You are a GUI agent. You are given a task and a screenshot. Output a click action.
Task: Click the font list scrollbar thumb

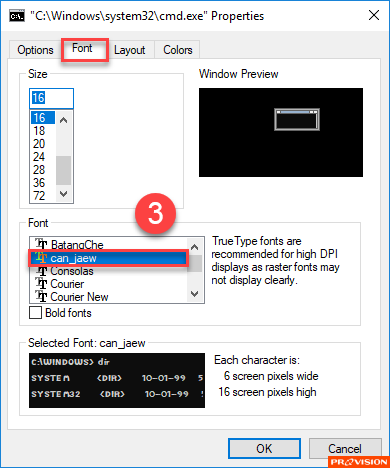[195, 264]
